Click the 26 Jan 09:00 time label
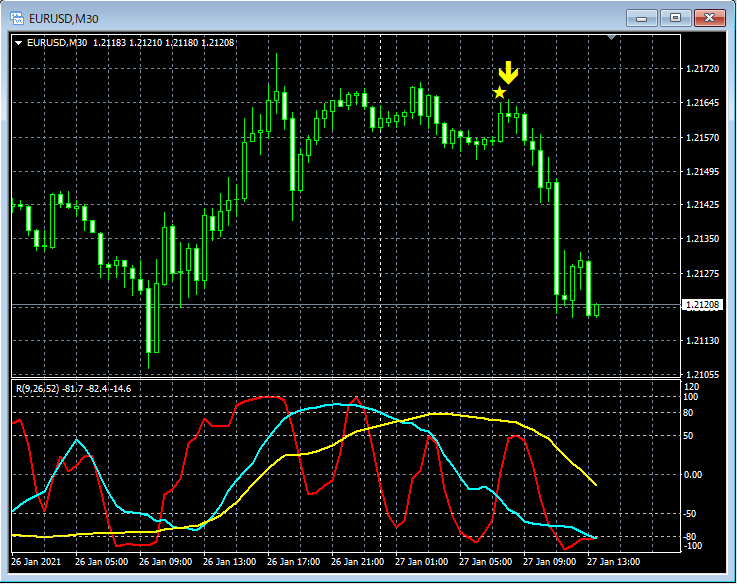Screen dimensions: 738x584 pos(165,562)
